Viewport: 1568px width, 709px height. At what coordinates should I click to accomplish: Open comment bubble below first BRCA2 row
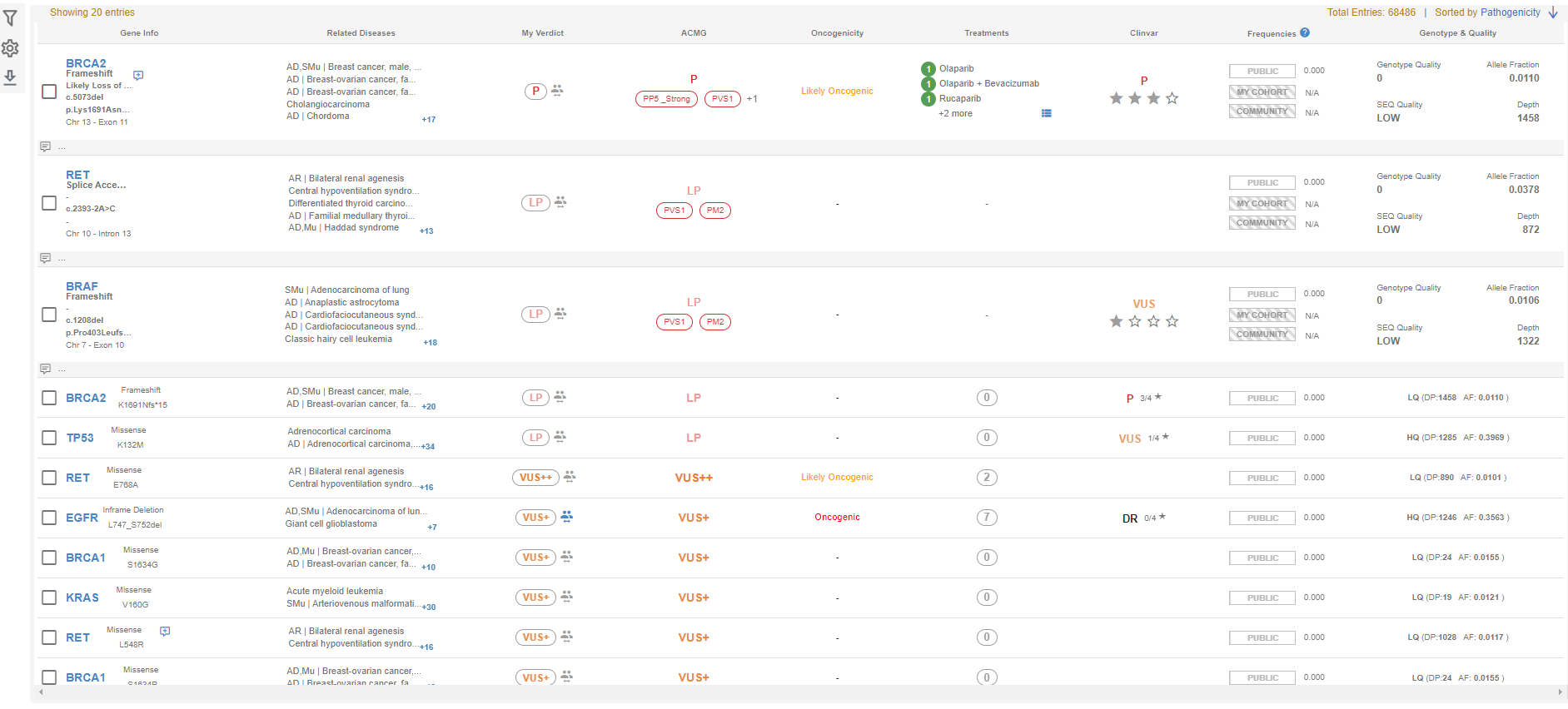(45, 146)
